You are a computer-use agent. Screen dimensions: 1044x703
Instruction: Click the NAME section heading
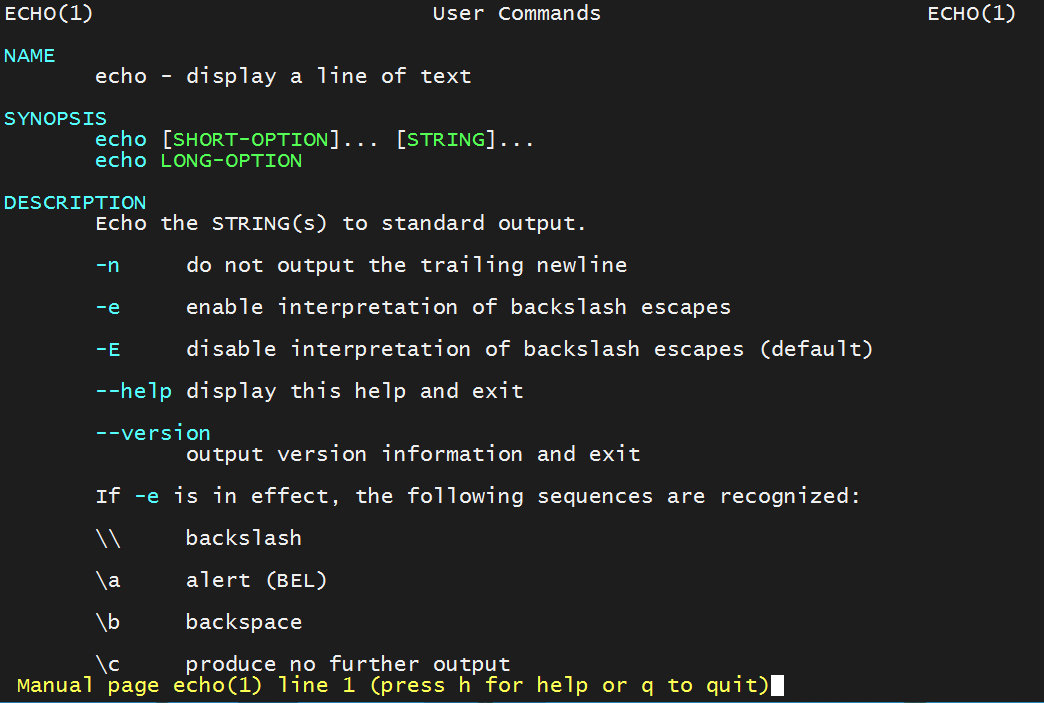pos(30,56)
